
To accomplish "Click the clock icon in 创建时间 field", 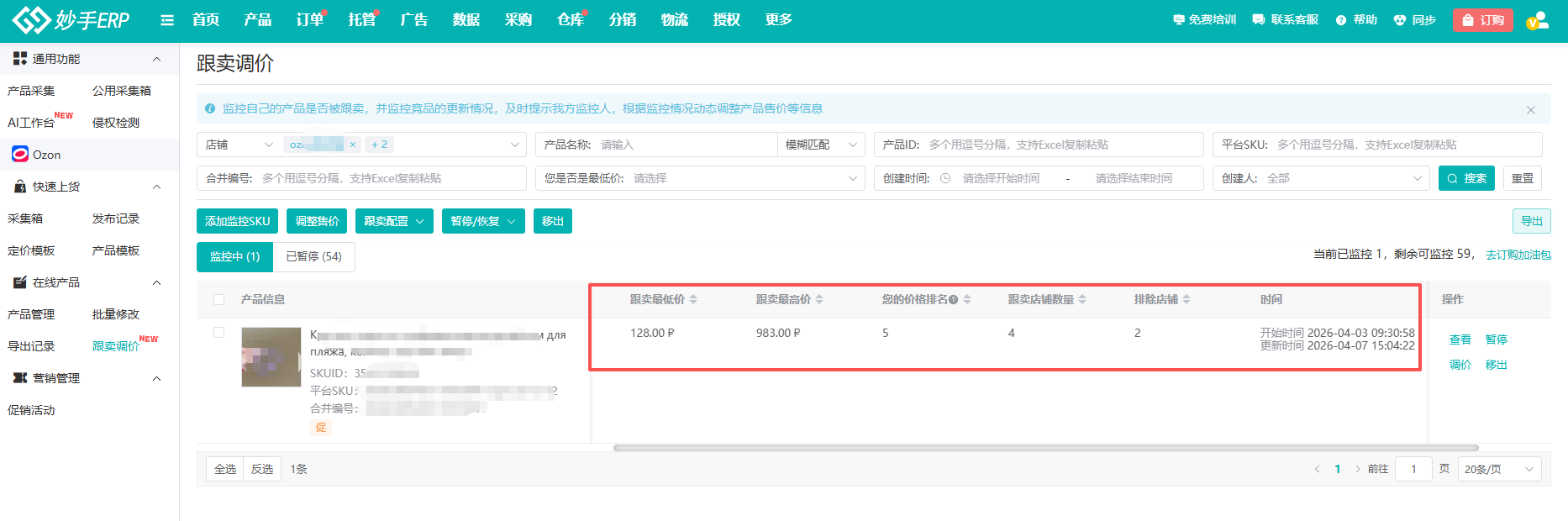I will 945,178.
